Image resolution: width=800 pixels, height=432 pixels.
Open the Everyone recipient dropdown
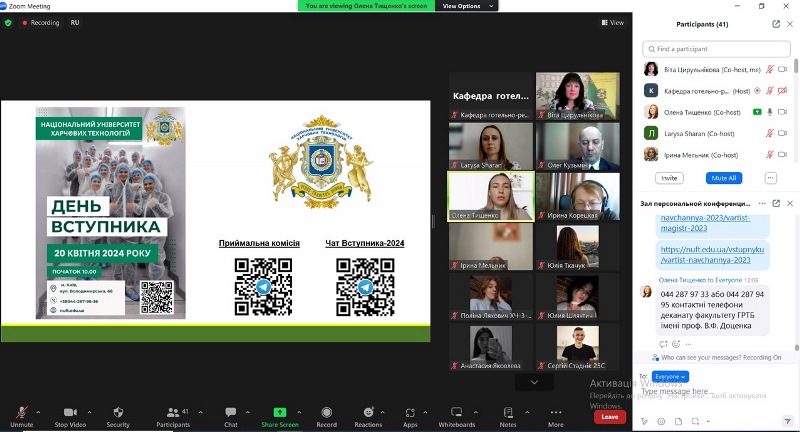[x=670, y=377]
